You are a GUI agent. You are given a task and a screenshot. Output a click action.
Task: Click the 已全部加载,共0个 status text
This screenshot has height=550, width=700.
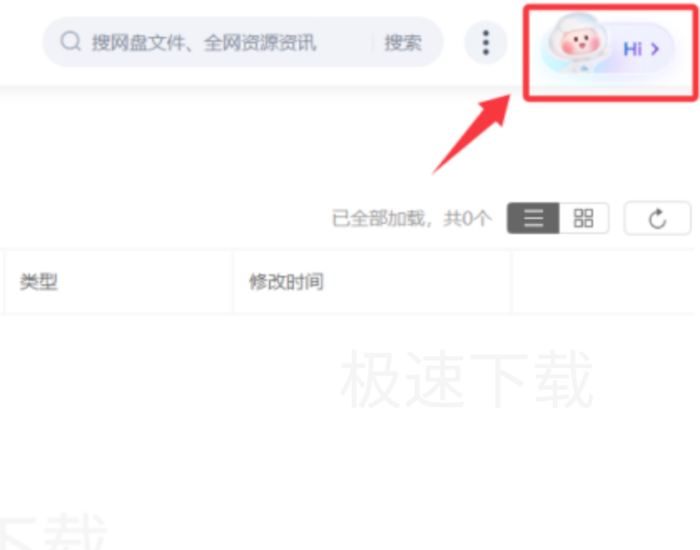[412, 218]
